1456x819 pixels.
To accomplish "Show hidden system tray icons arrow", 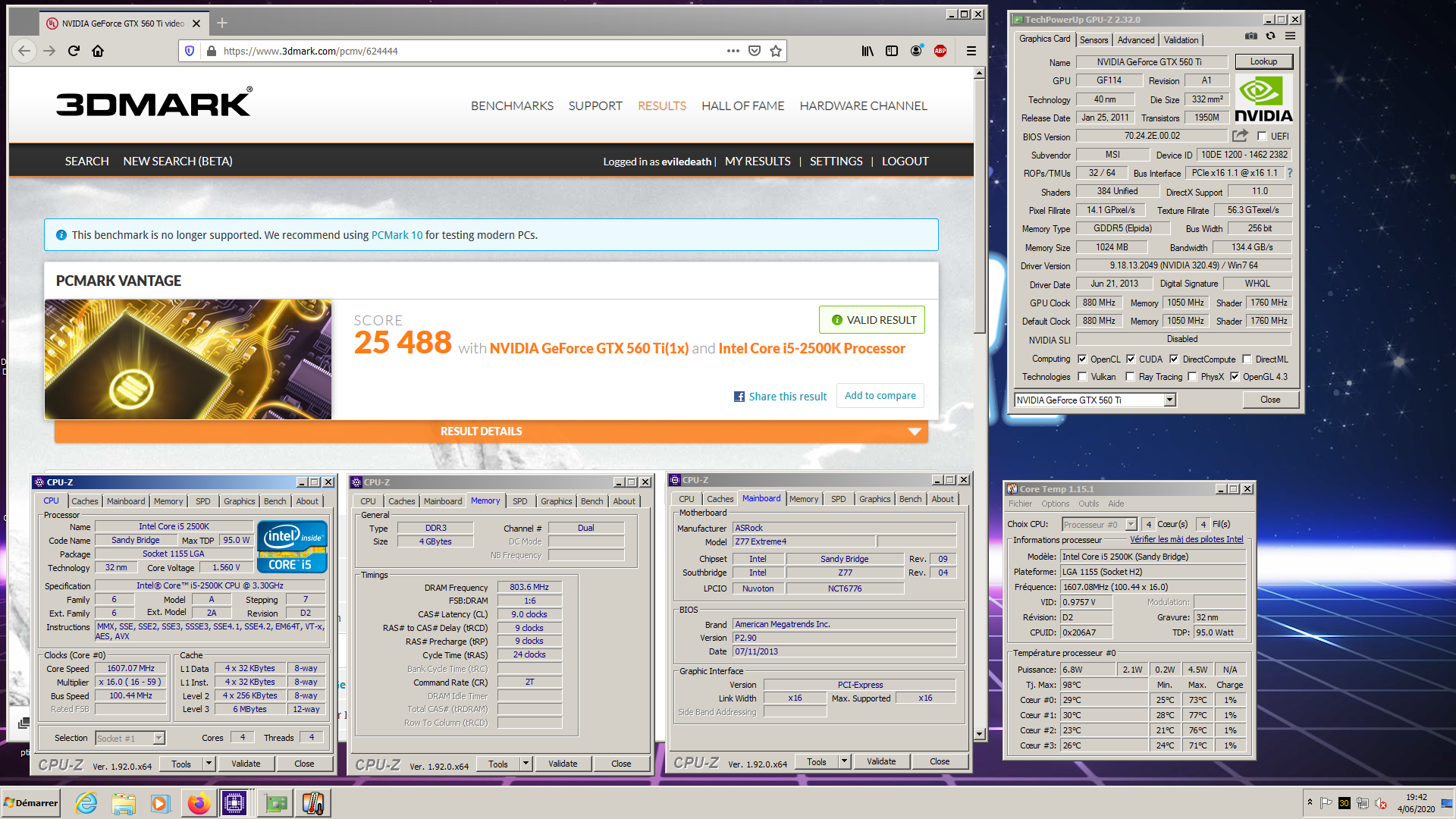I will (1310, 802).
